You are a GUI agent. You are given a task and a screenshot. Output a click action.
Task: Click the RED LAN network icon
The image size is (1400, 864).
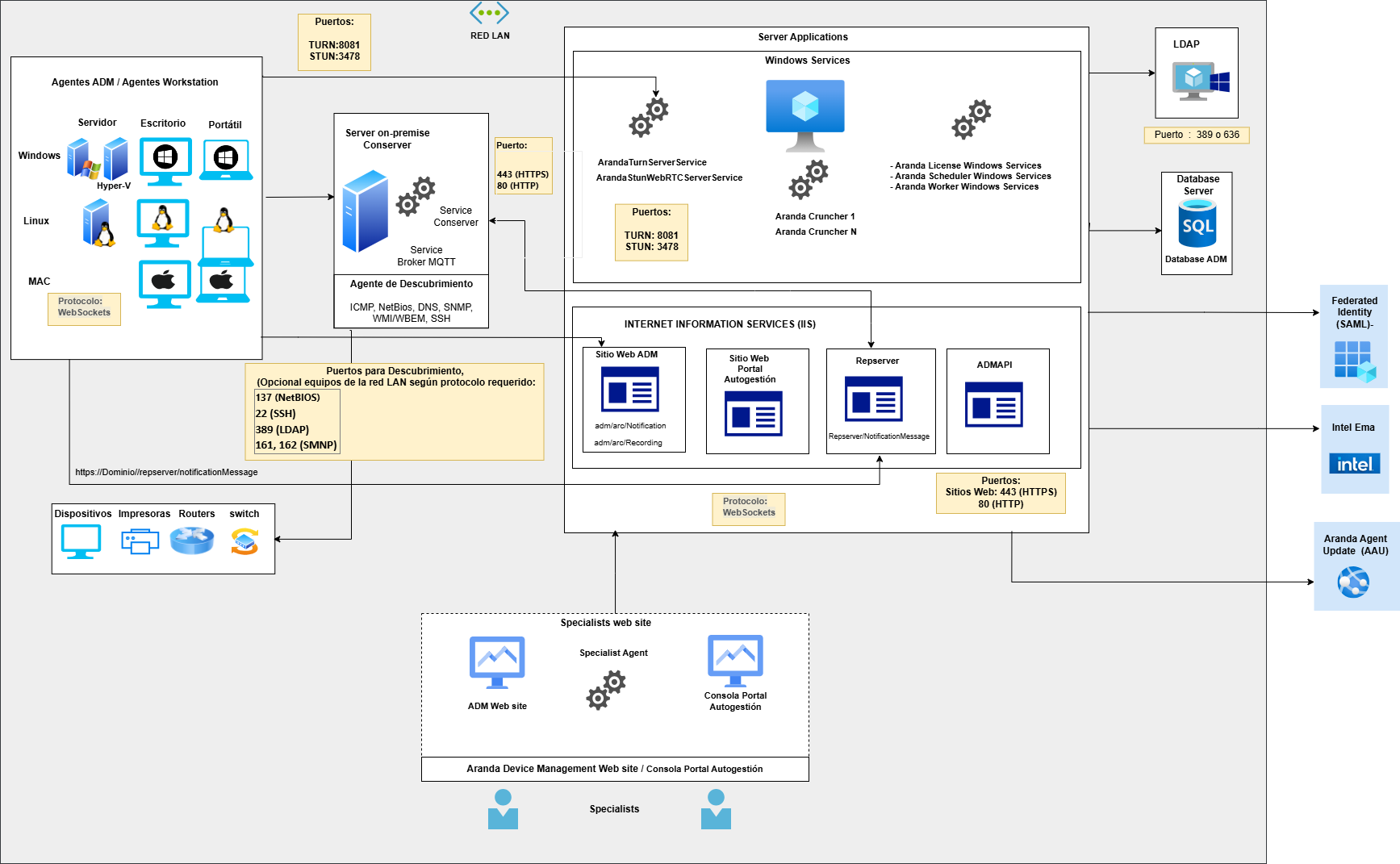(489, 13)
